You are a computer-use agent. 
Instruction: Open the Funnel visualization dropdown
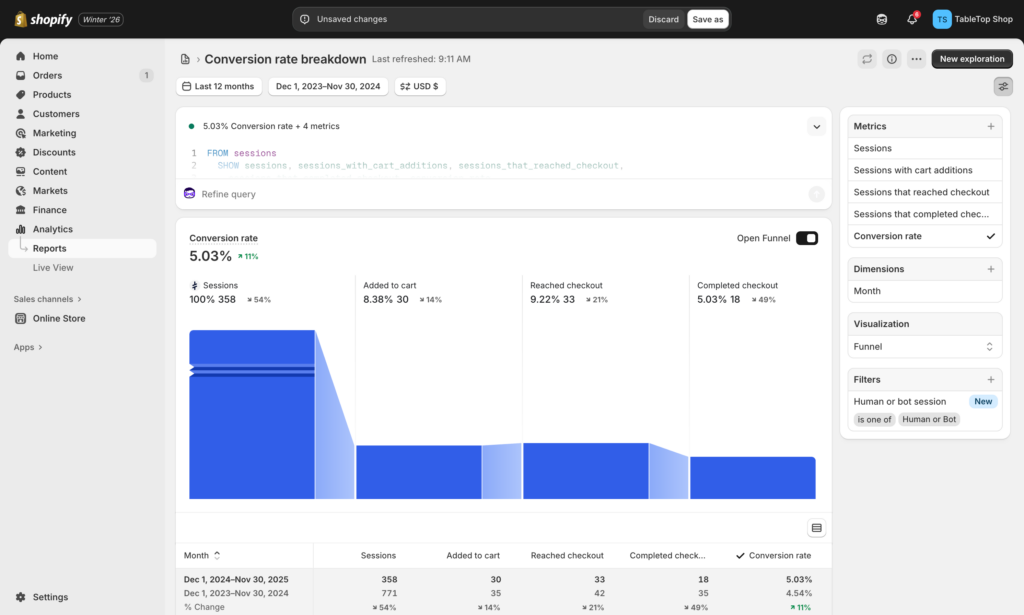(924, 347)
